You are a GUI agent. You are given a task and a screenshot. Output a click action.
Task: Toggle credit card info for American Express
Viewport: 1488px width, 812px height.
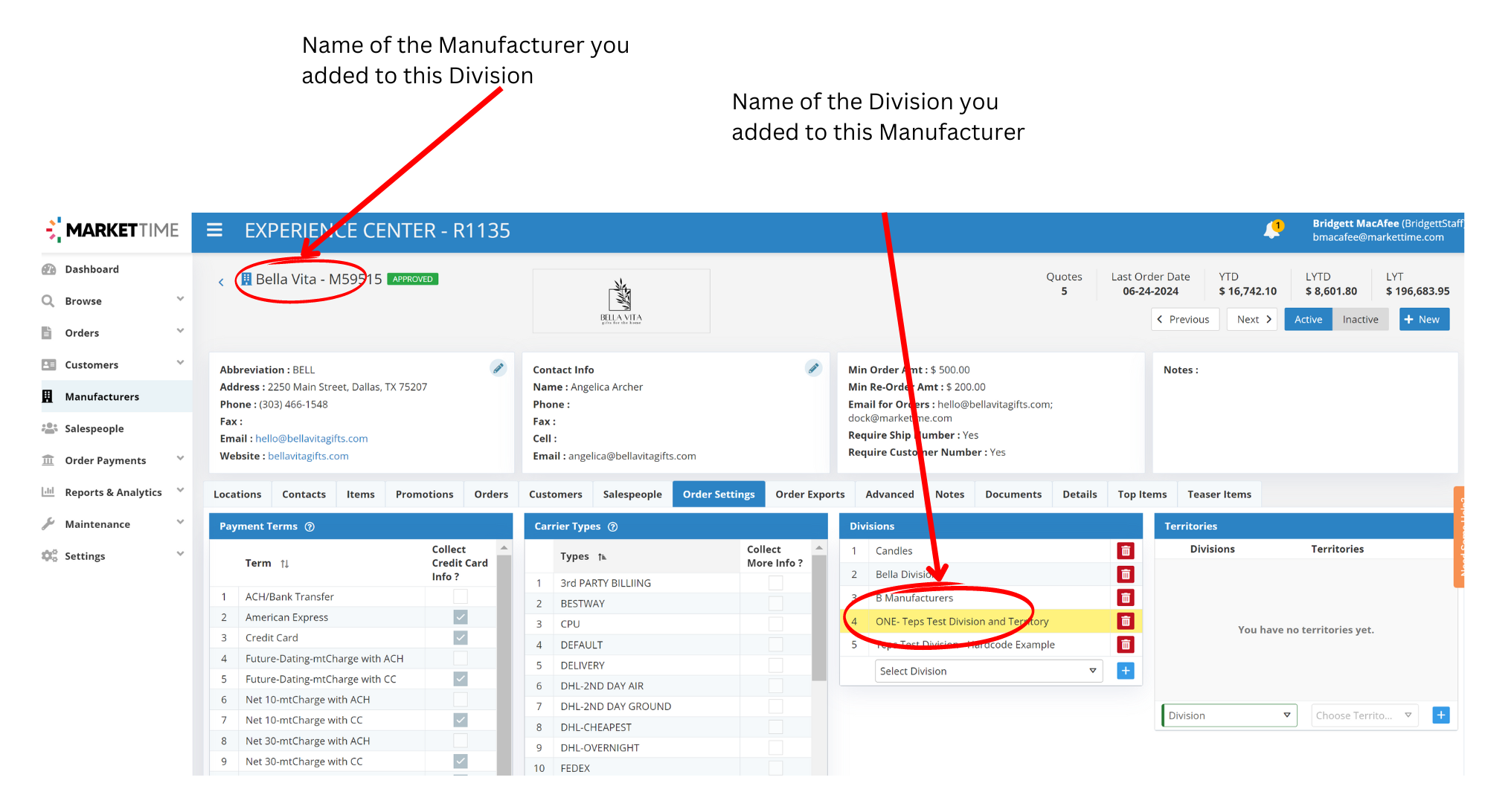point(461,617)
